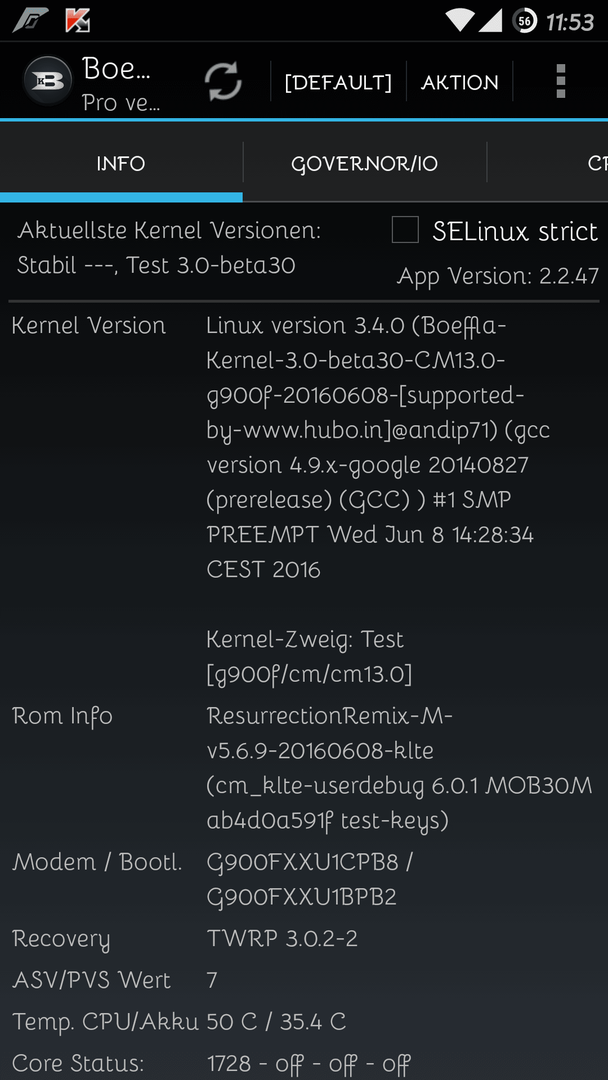This screenshot has width=608, height=1080.
Task: Refresh data with the circular arrows icon
Action: point(223,81)
